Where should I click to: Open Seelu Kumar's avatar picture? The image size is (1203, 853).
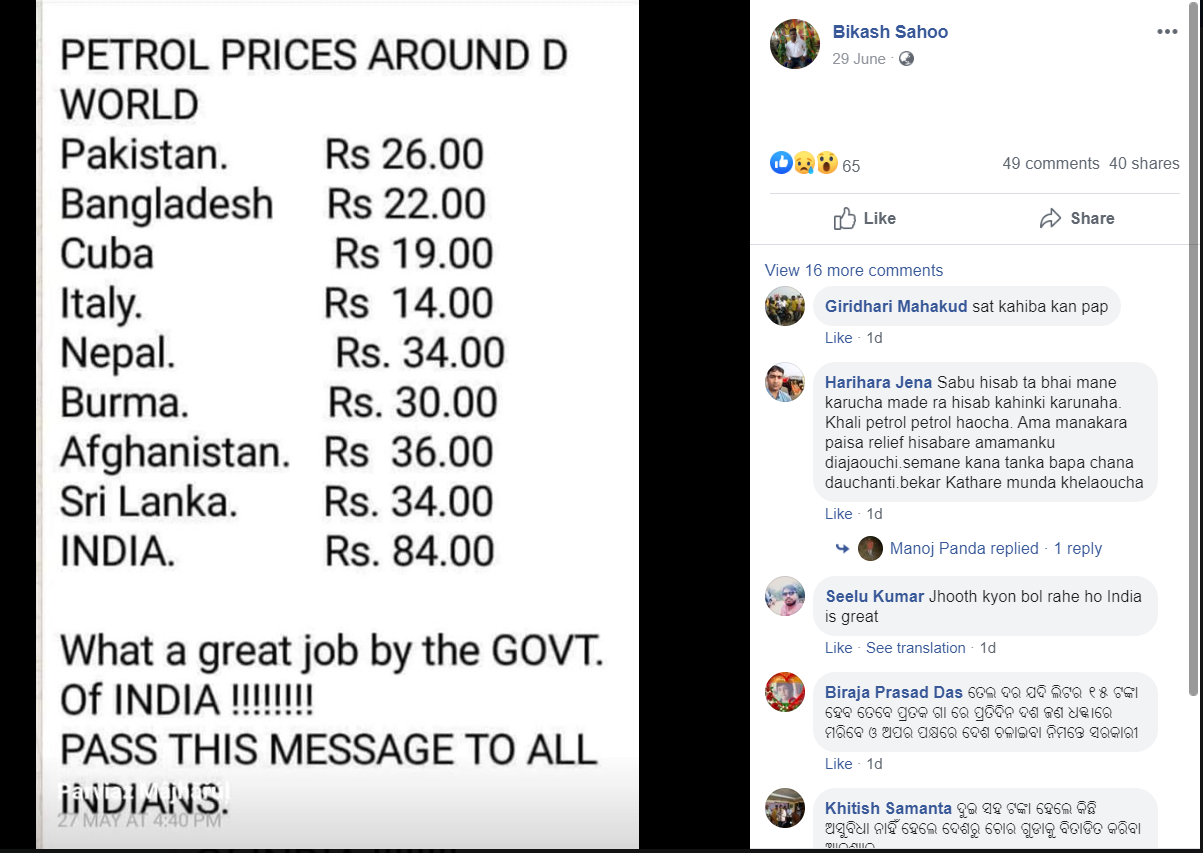[785, 596]
